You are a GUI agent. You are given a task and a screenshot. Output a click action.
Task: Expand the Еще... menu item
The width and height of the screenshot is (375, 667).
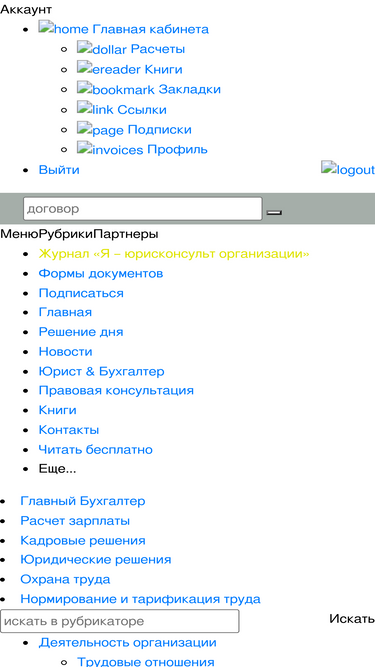click(57, 469)
